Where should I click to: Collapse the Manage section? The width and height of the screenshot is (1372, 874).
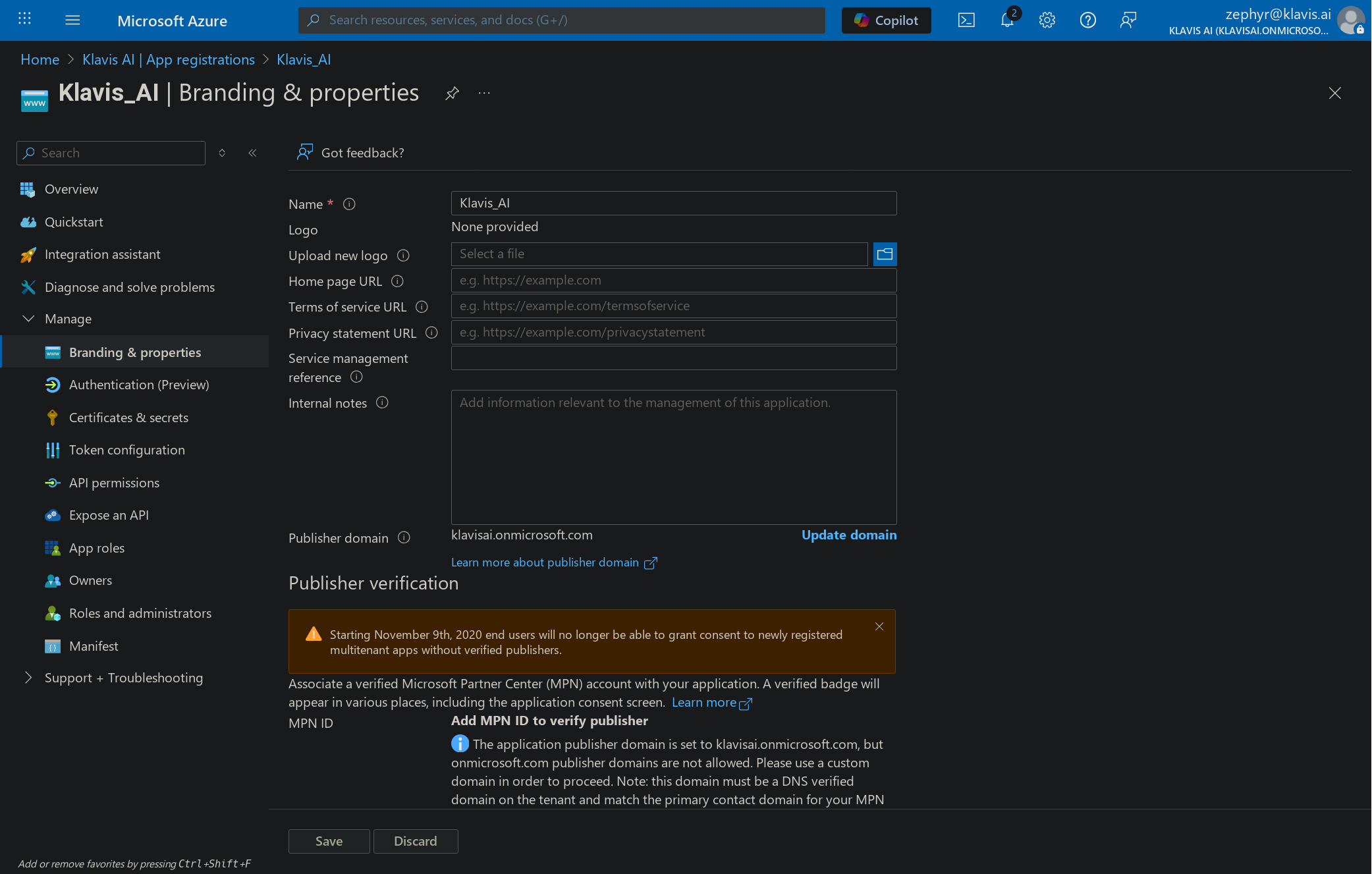pos(28,319)
